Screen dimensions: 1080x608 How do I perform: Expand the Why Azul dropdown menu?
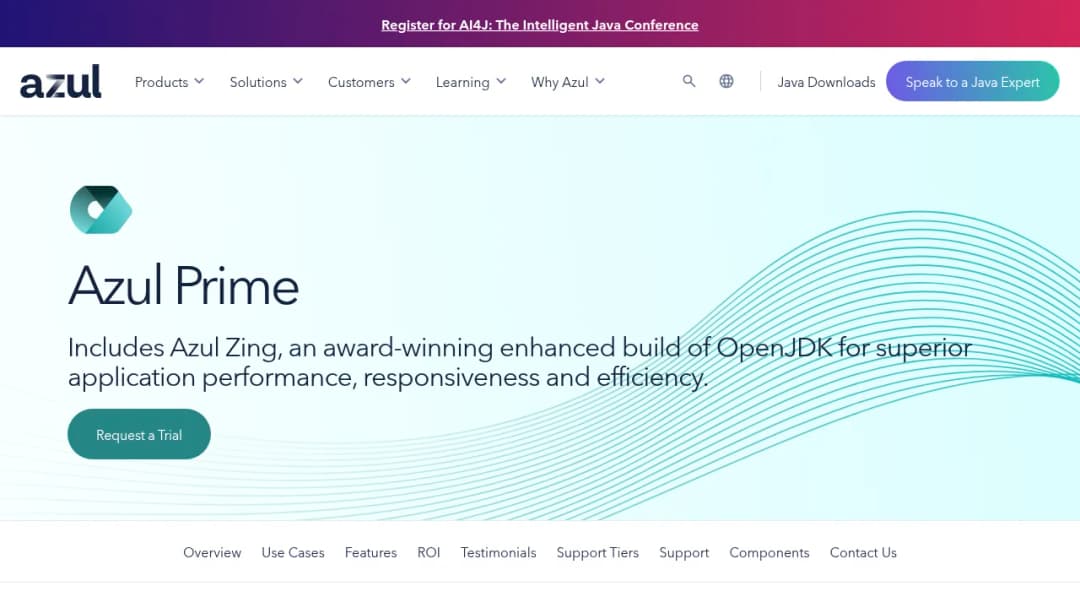(x=568, y=82)
